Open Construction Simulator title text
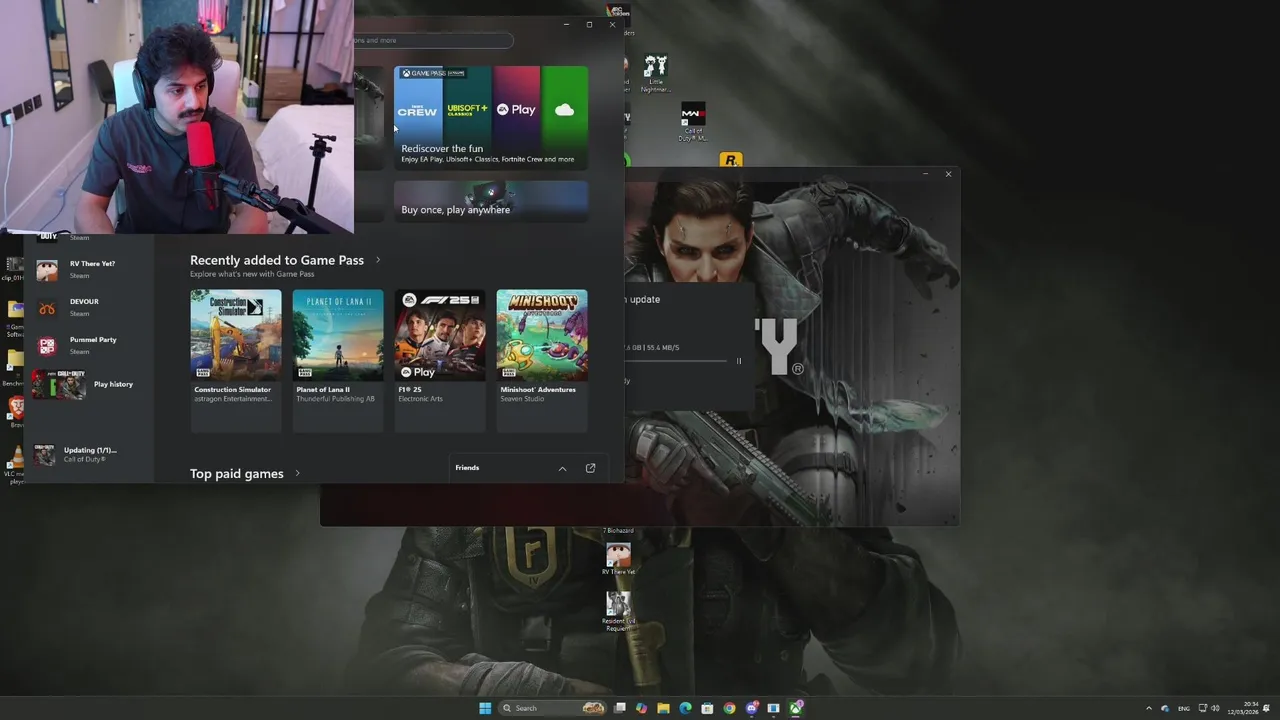Screen dimensions: 1280x720 click(x=233, y=390)
